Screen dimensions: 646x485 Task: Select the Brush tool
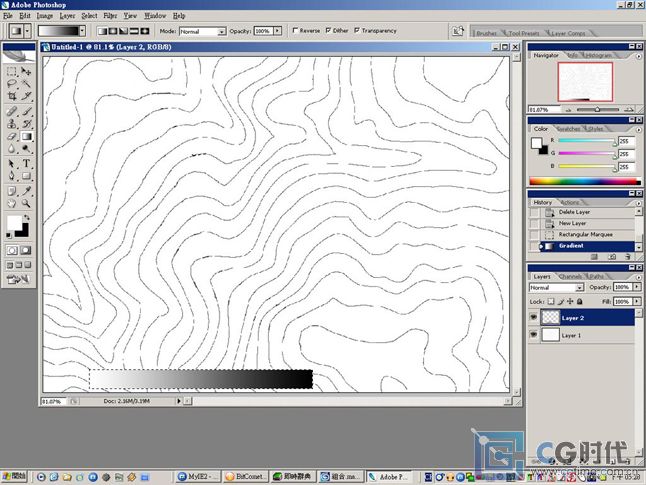26,111
